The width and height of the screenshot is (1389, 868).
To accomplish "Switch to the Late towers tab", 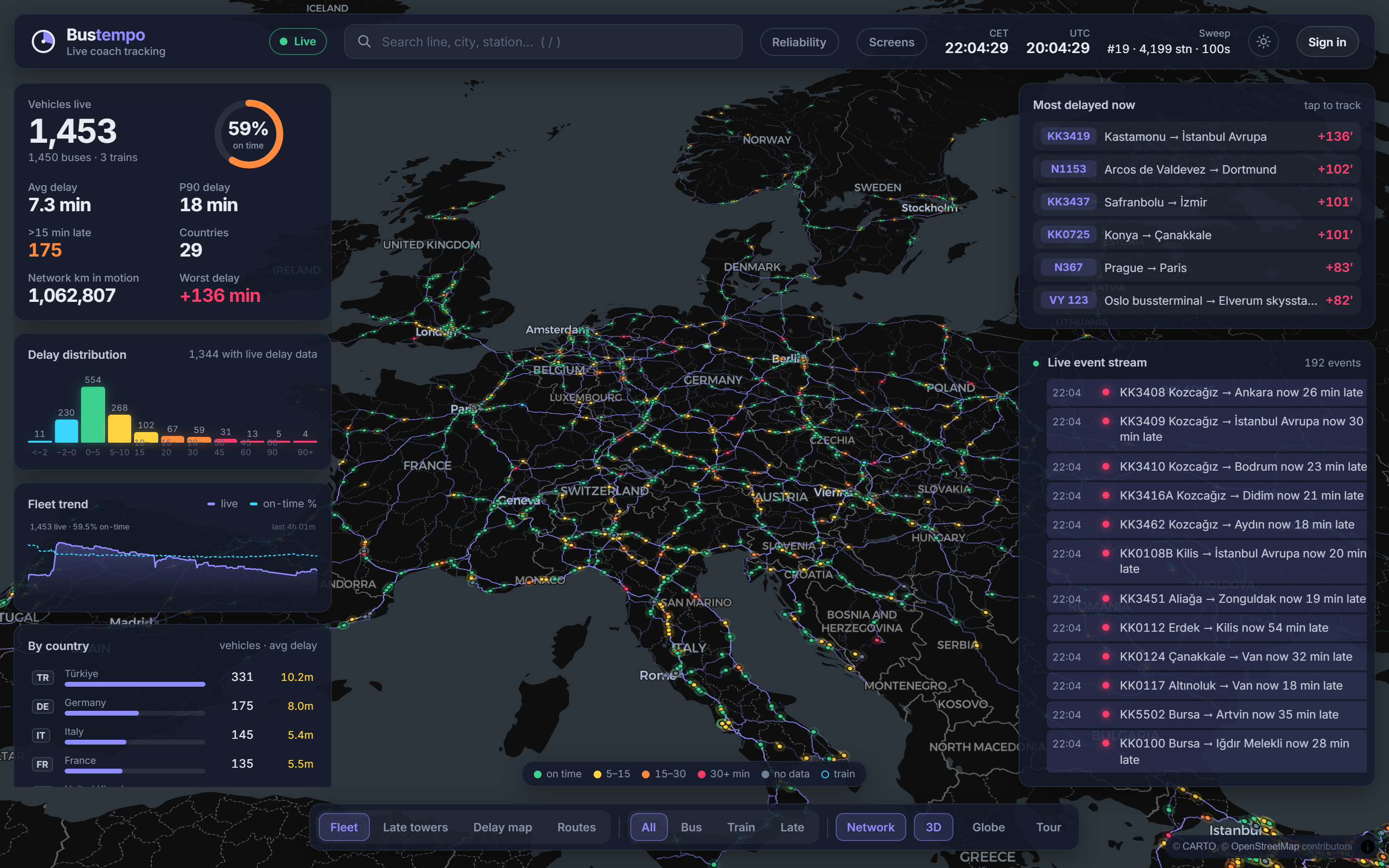I will [416, 827].
